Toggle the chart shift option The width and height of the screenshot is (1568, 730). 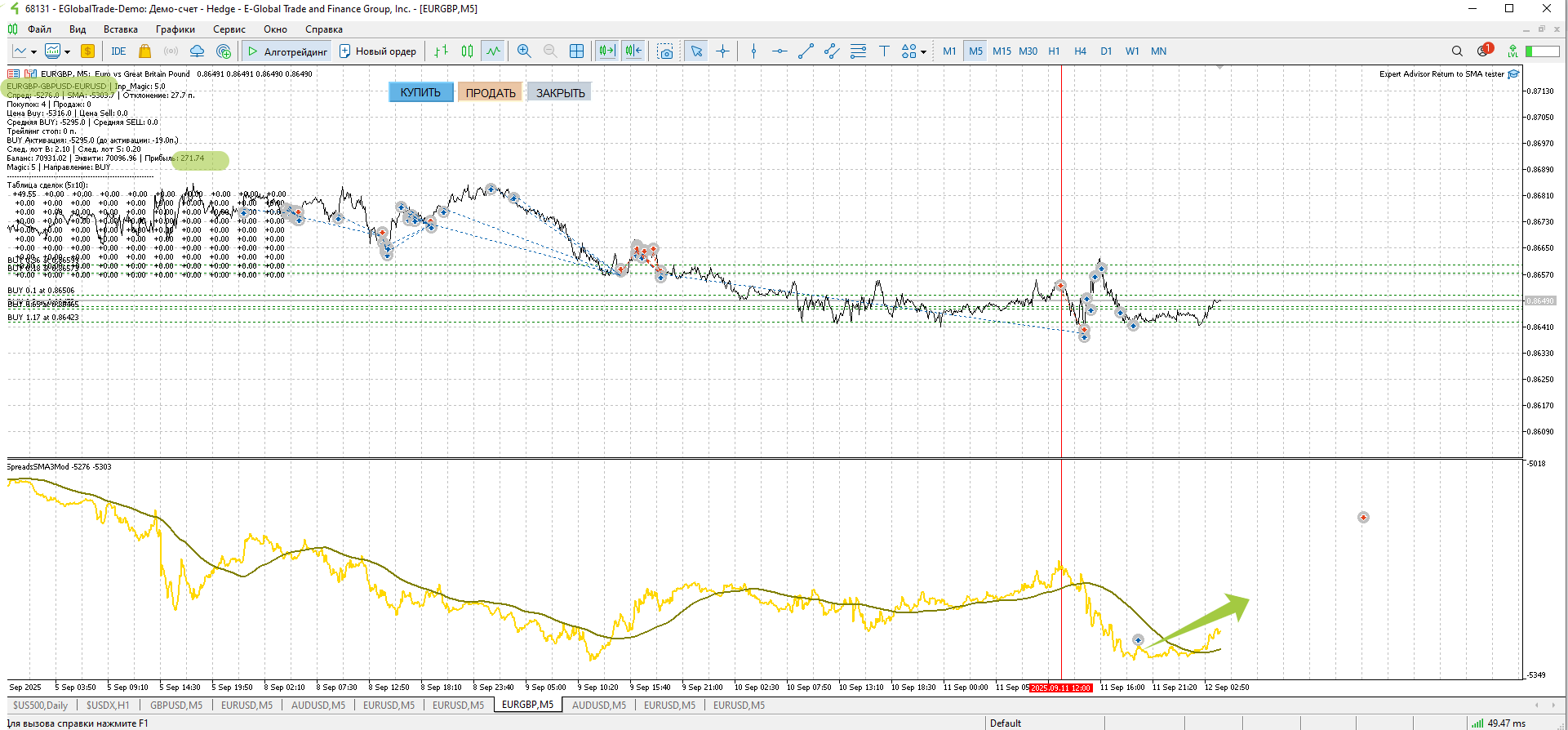pos(633,51)
